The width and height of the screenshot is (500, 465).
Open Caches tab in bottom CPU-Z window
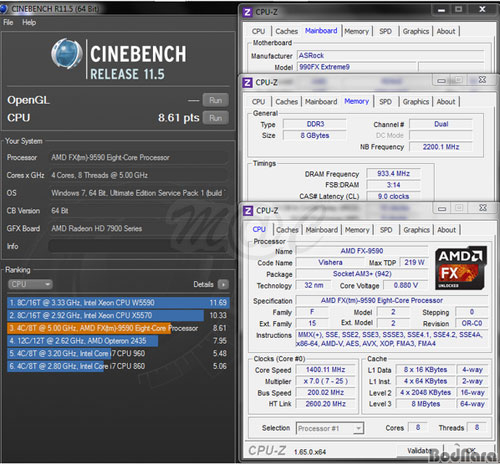(287, 230)
